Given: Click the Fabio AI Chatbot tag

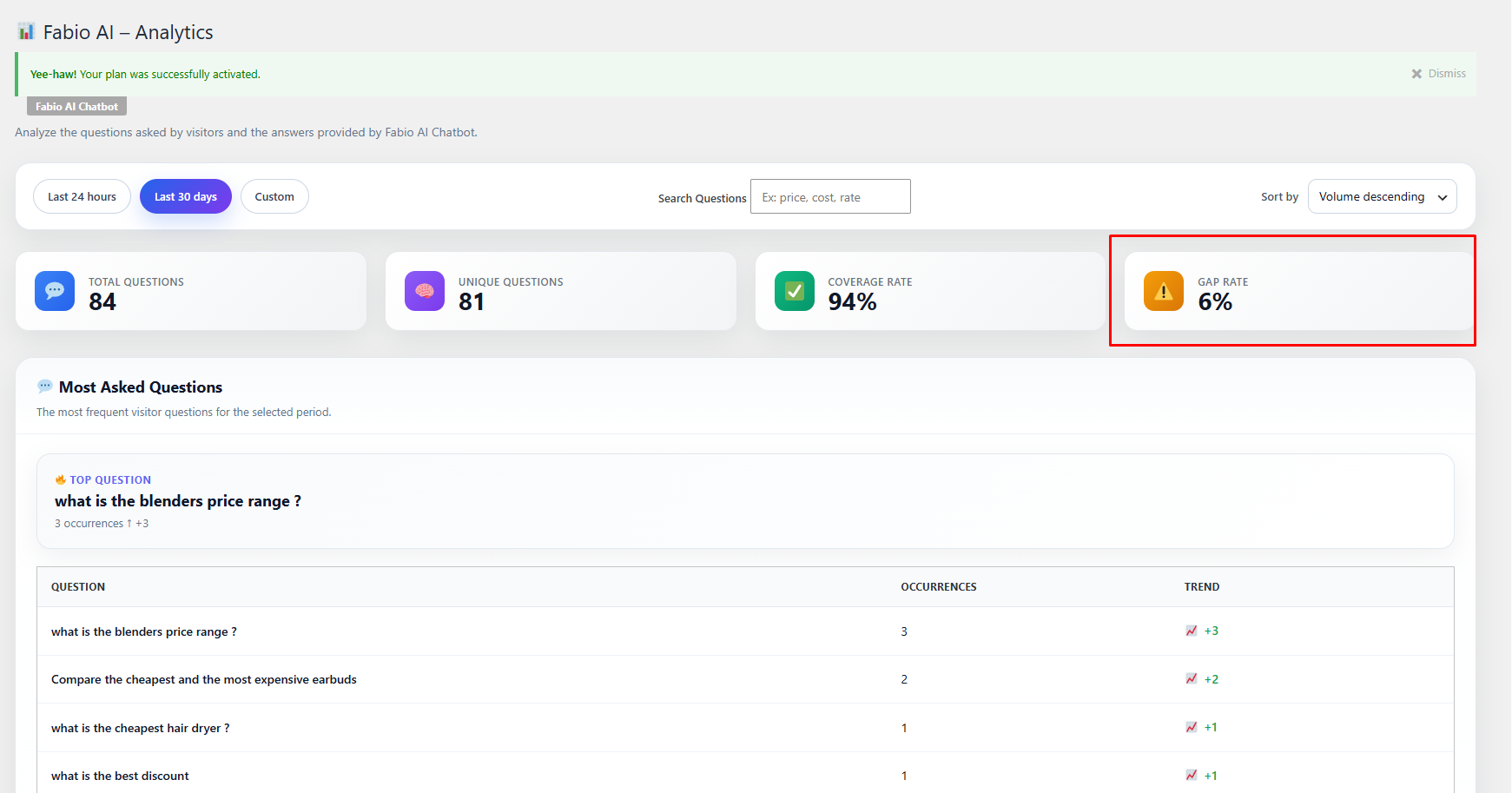Looking at the screenshot, I should [76, 106].
